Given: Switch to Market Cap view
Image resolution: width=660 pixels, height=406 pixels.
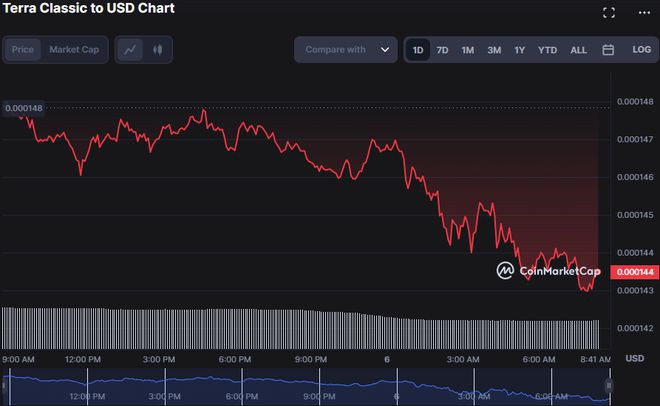Looking at the screenshot, I should point(74,50).
